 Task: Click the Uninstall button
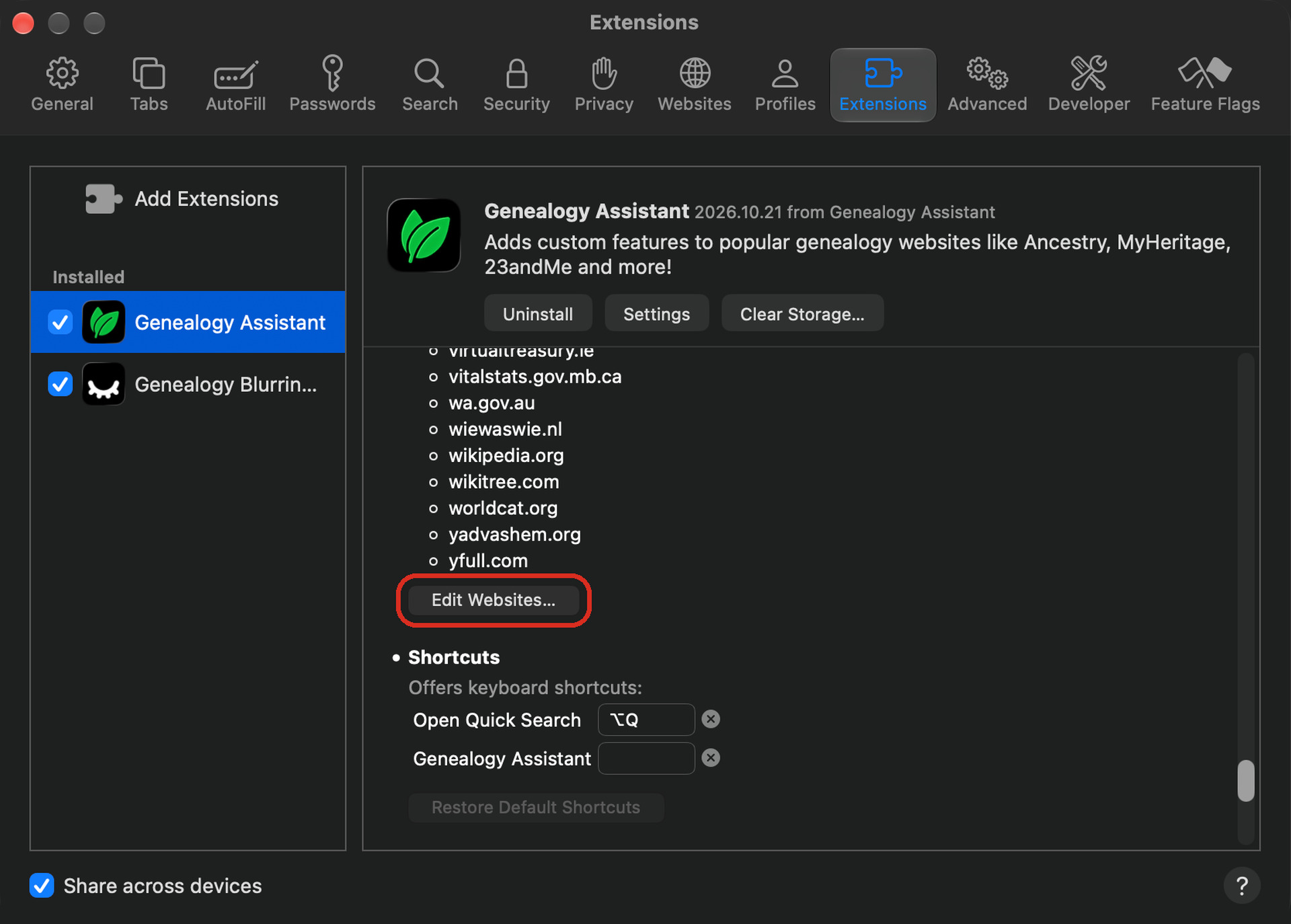[x=538, y=313]
